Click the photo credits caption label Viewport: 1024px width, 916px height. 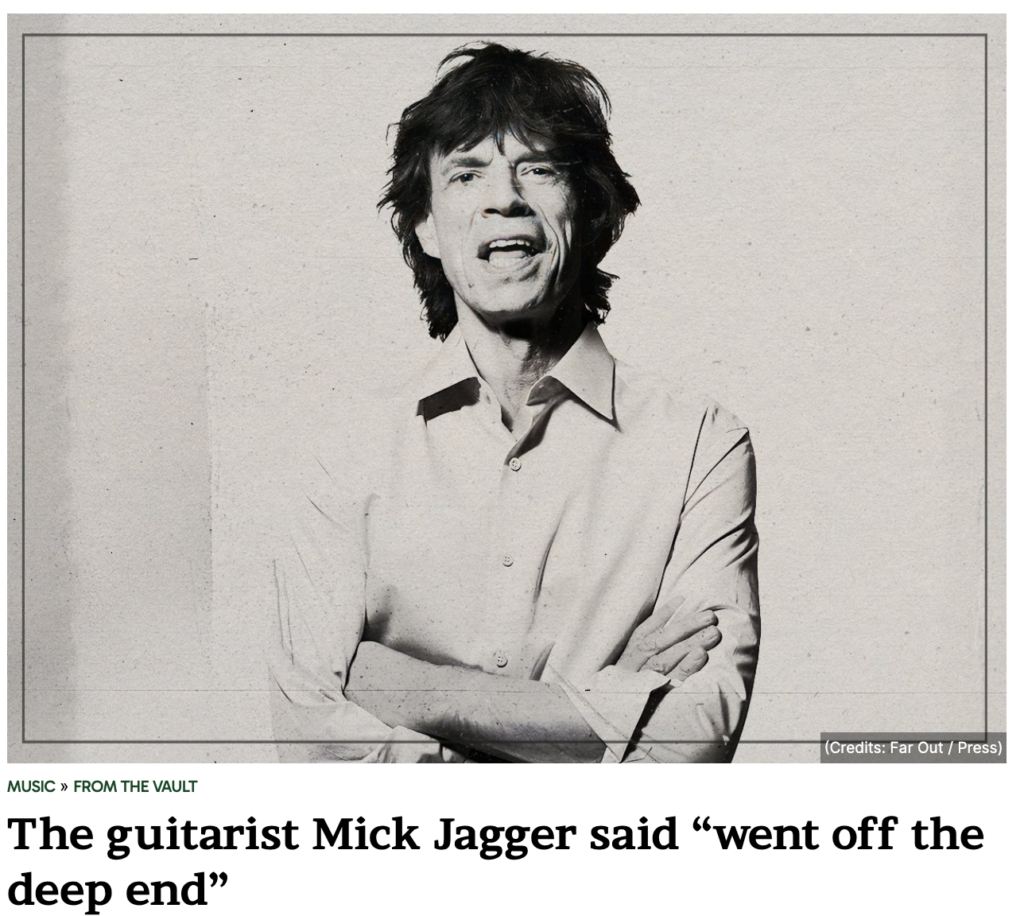[x=913, y=747]
